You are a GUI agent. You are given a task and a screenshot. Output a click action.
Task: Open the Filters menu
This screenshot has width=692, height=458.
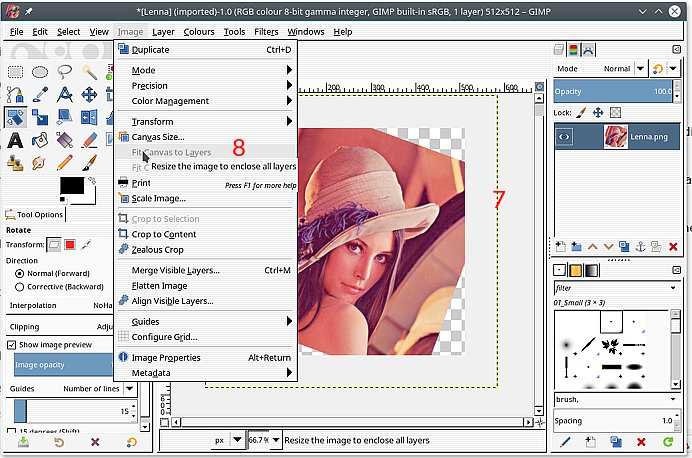pos(266,31)
